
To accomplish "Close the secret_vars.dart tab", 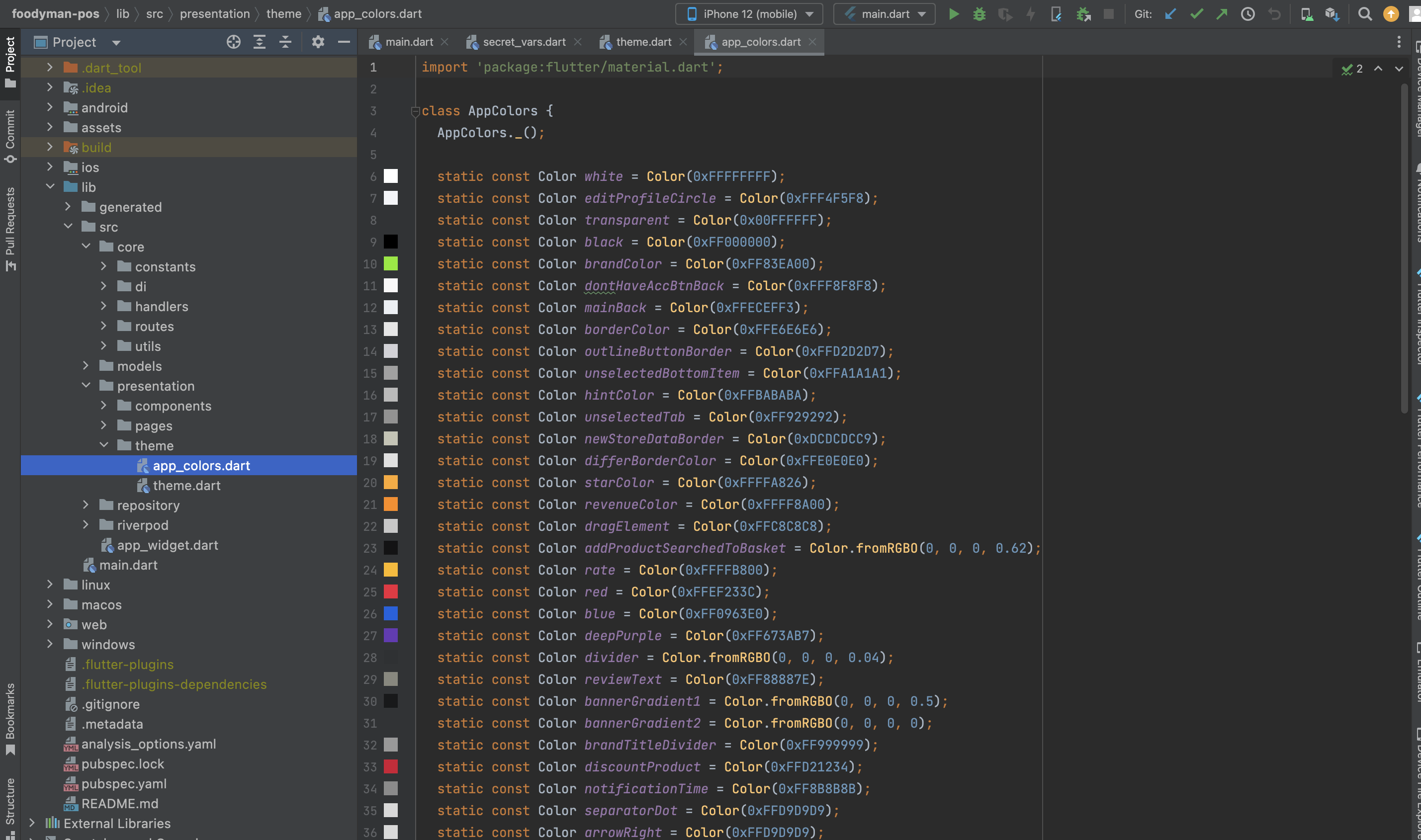I will 577,42.
